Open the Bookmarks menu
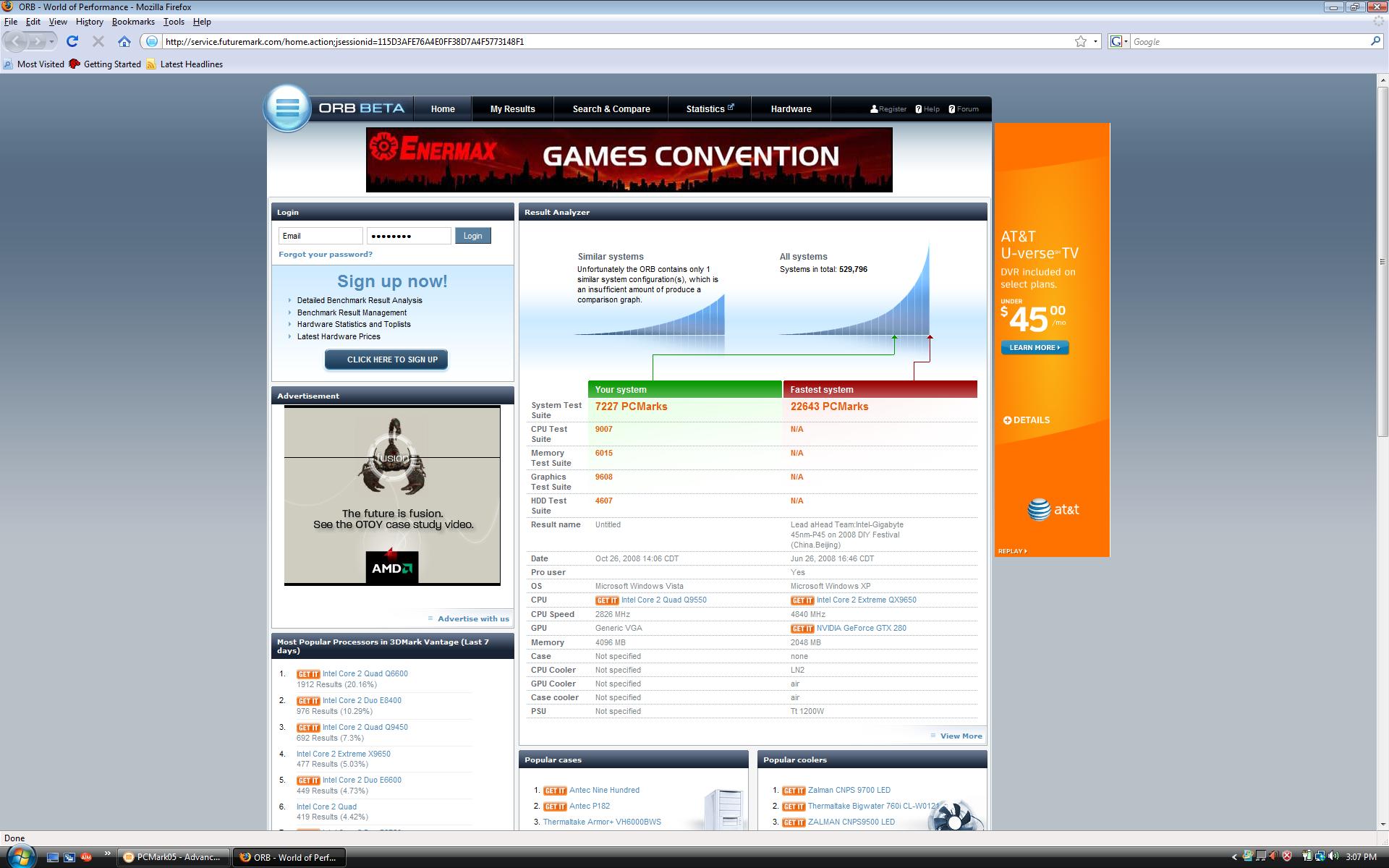Screen dimensions: 1389x868 tap(133, 22)
